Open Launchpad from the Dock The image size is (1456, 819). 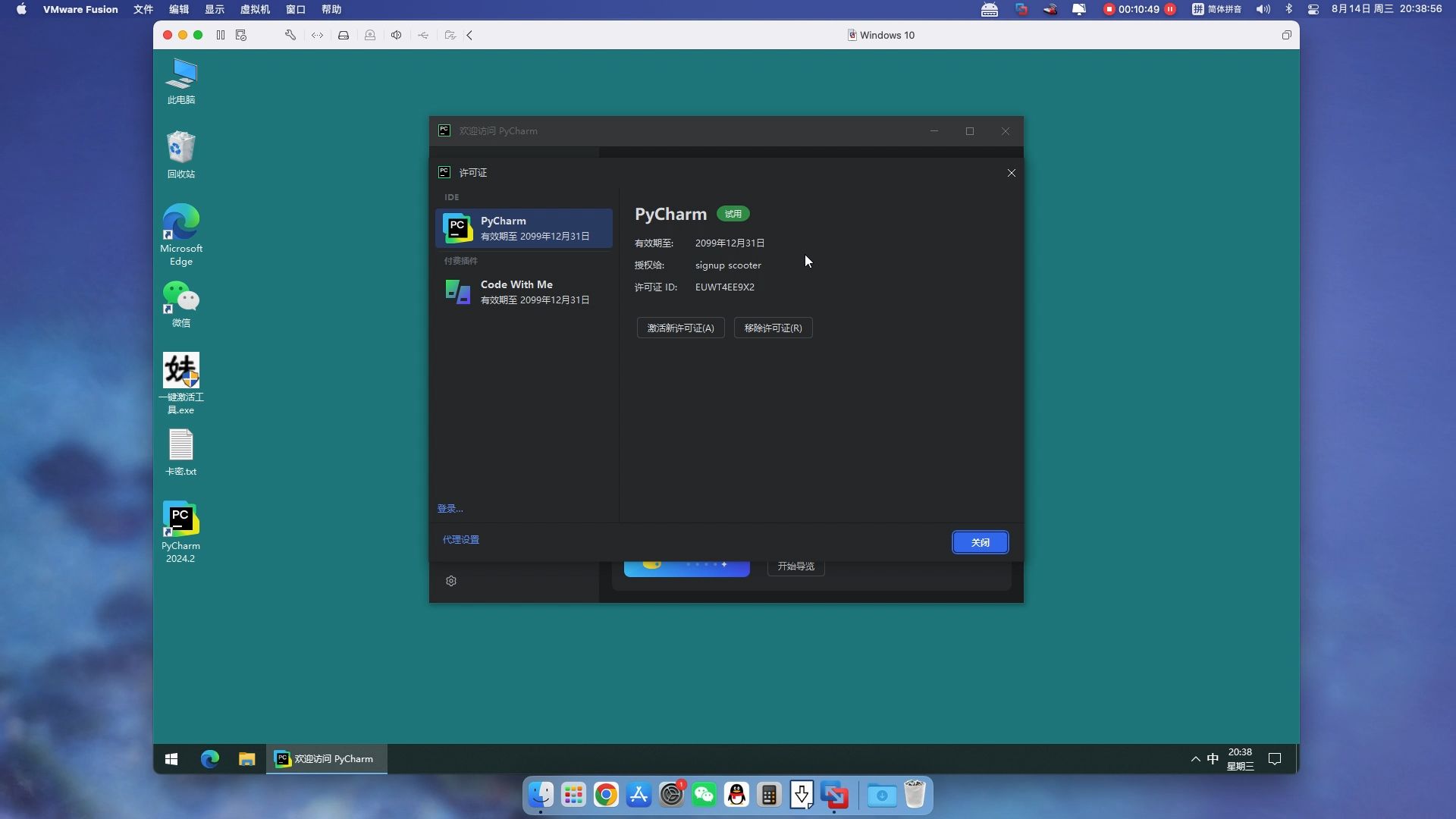(x=573, y=795)
